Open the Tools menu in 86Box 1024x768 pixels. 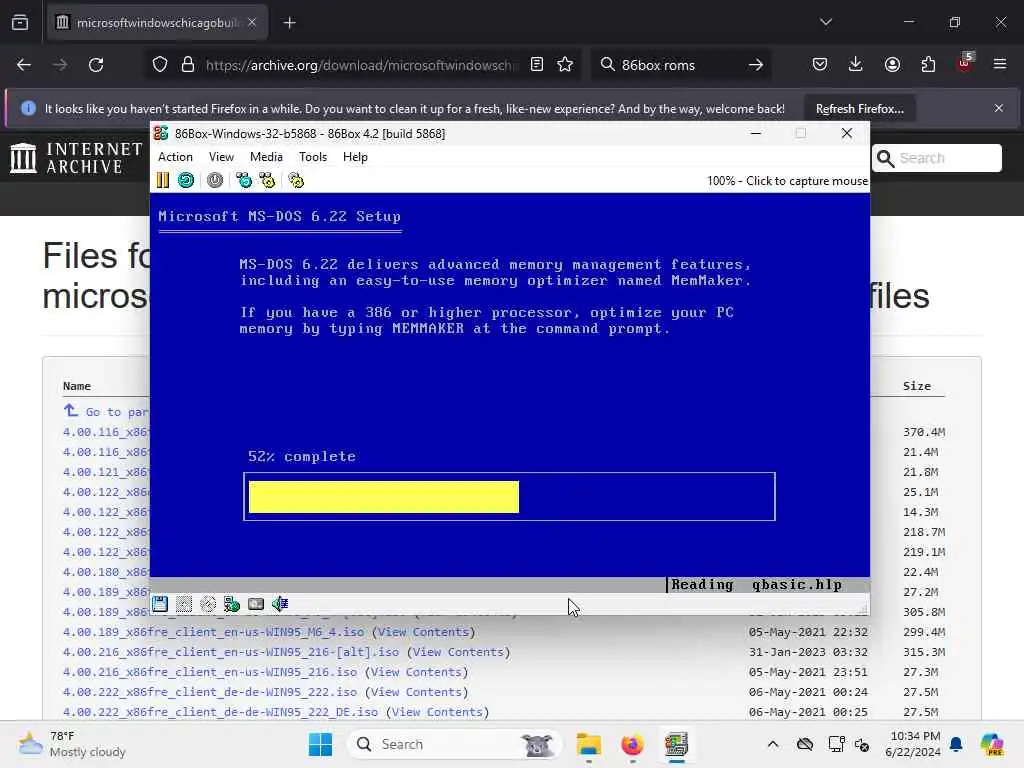(313, 157)
